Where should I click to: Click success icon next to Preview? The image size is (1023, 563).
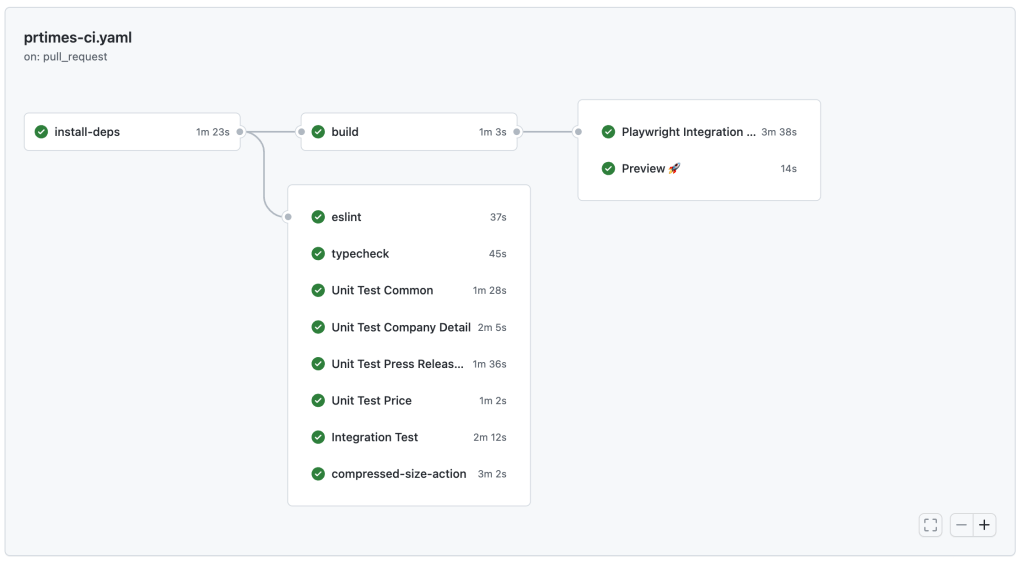608,169
